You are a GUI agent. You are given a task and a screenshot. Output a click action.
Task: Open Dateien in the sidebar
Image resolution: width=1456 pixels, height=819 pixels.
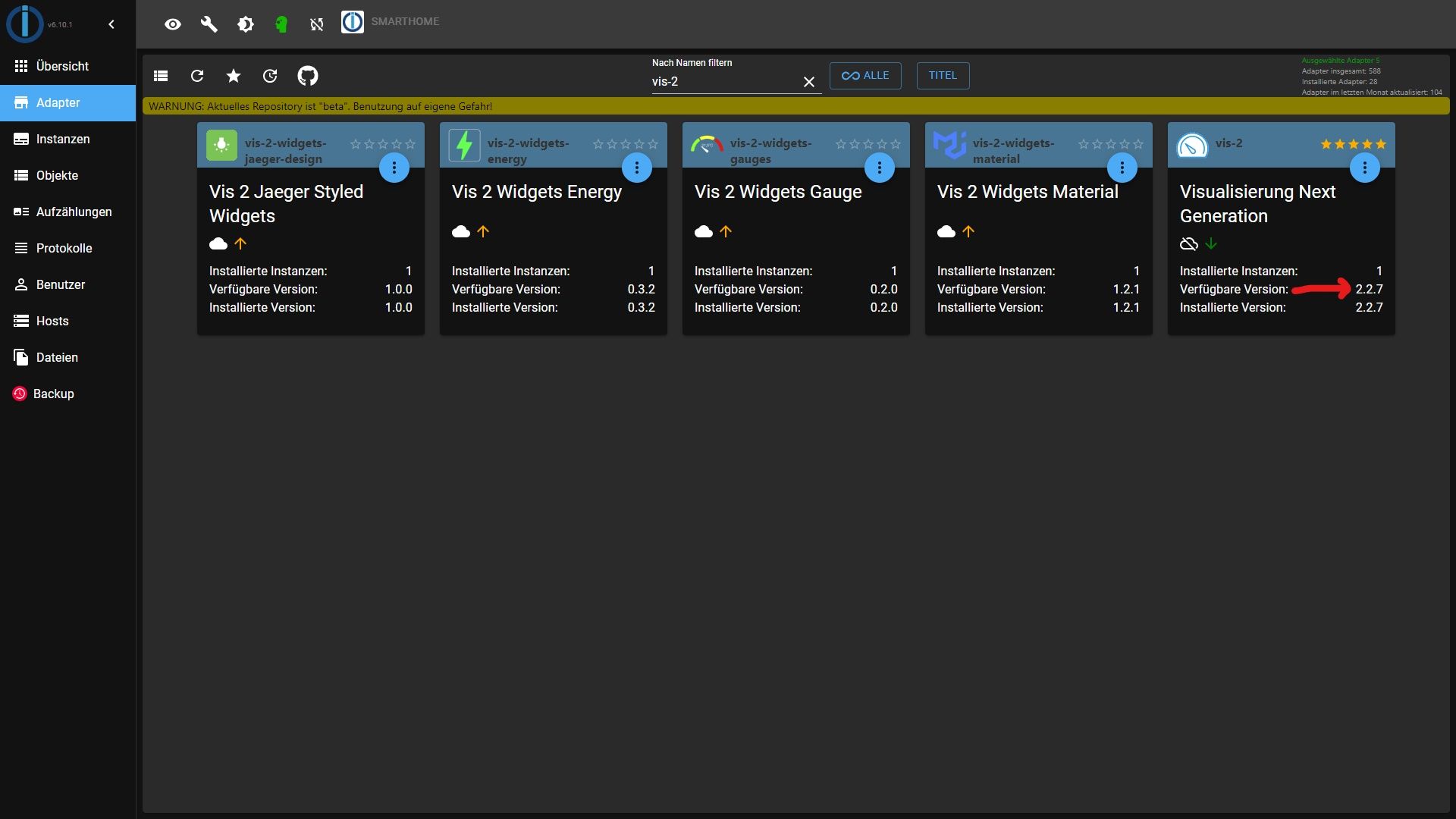pos(68,357)
